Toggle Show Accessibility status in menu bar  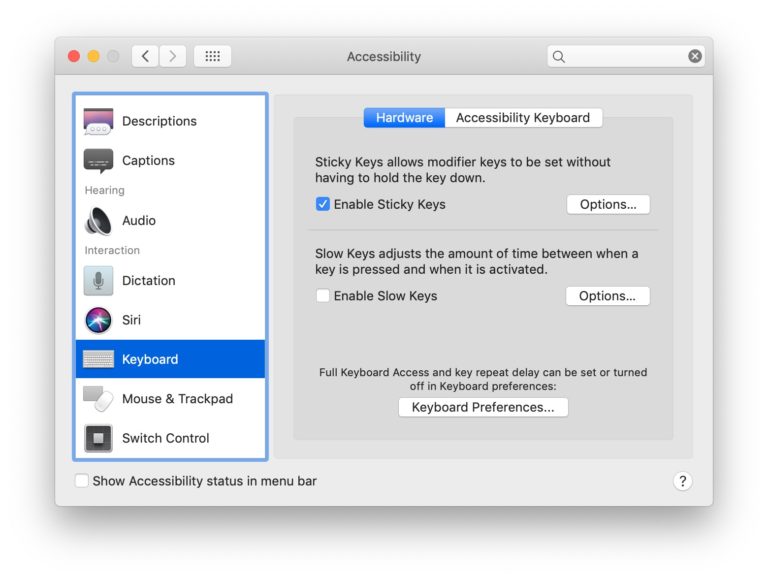coord(82,481)
